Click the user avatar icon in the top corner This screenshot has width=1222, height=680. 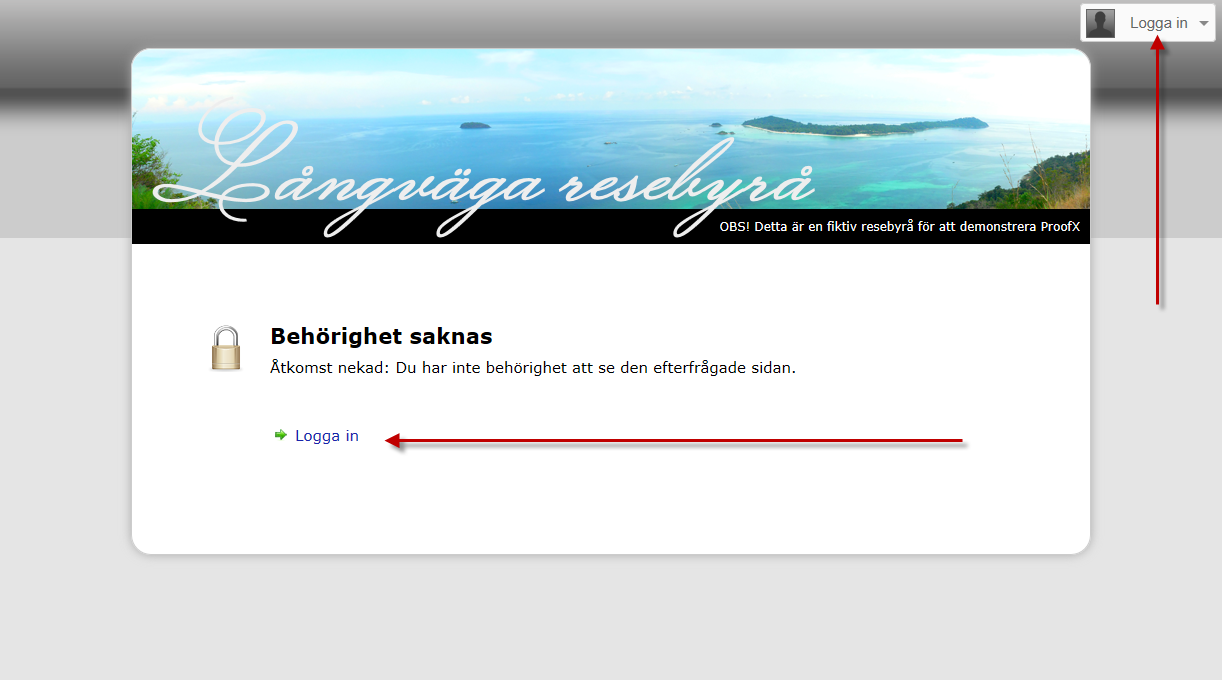click(x=1100, y=23)
